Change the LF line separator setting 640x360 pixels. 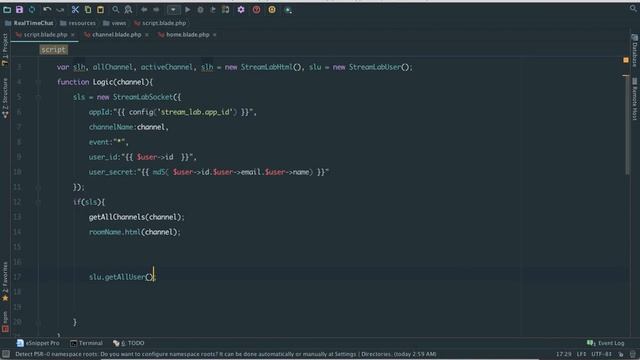pos(582,354)
